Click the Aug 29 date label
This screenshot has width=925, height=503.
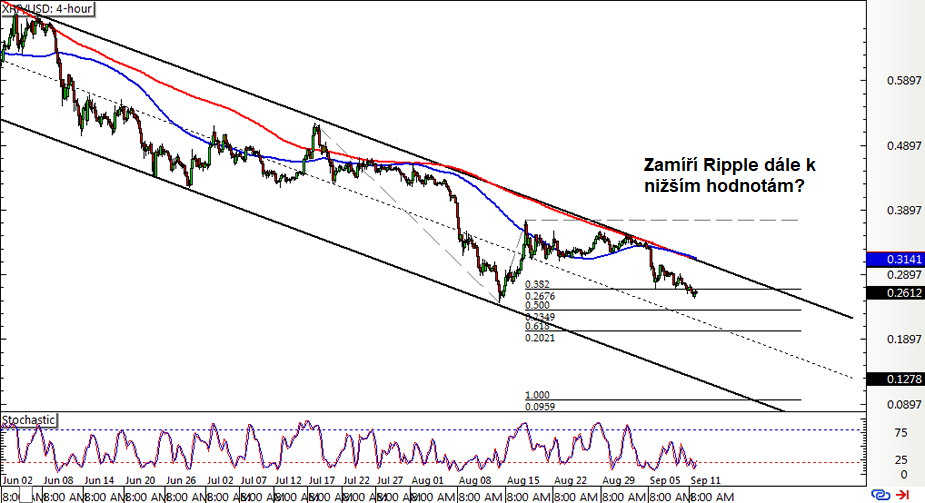point(618,481)
